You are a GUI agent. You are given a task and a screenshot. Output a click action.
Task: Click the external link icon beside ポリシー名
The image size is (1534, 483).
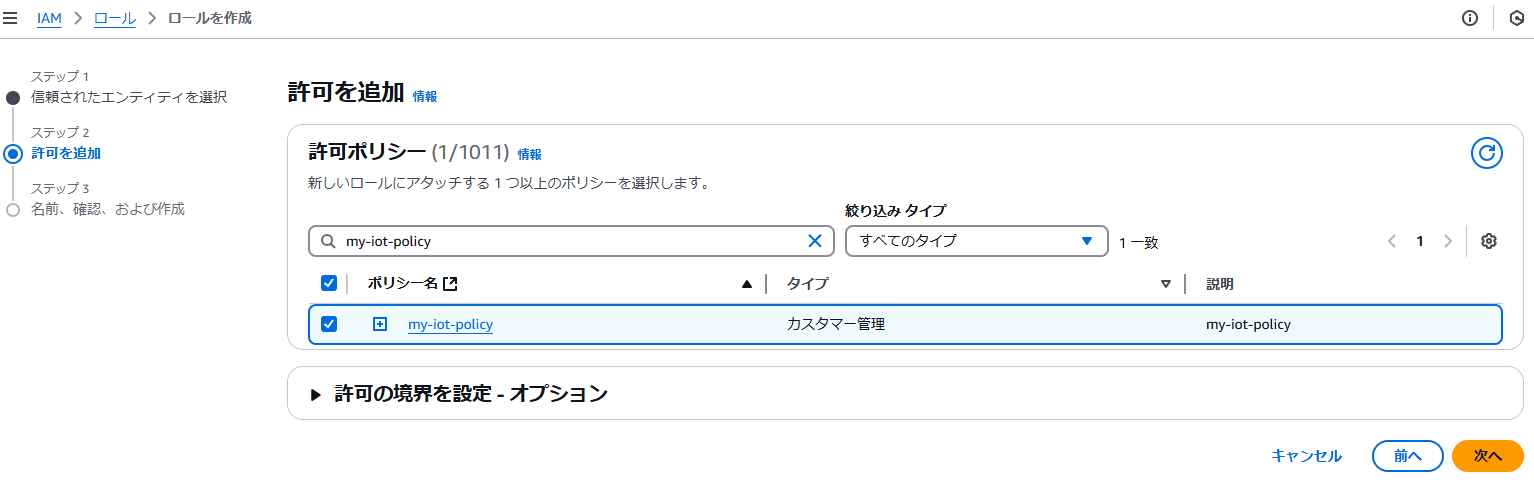coord(450,284)
